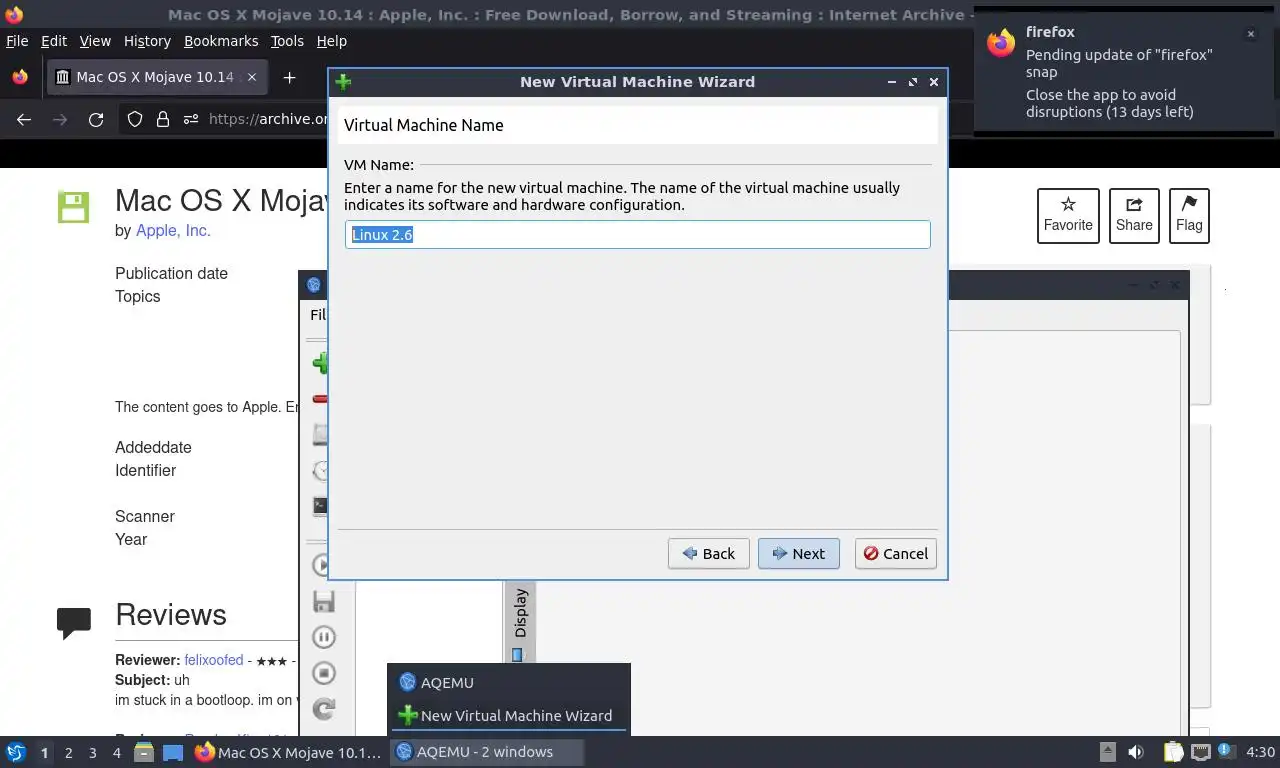The height and width of the screenshot is (768, 1280).
Task: Click the green software floppy icon
Action: pos(74,207)
